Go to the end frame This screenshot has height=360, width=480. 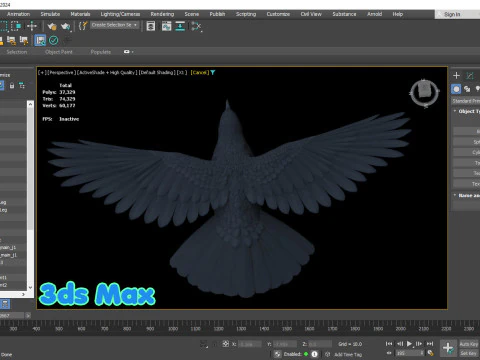point(430,344)
